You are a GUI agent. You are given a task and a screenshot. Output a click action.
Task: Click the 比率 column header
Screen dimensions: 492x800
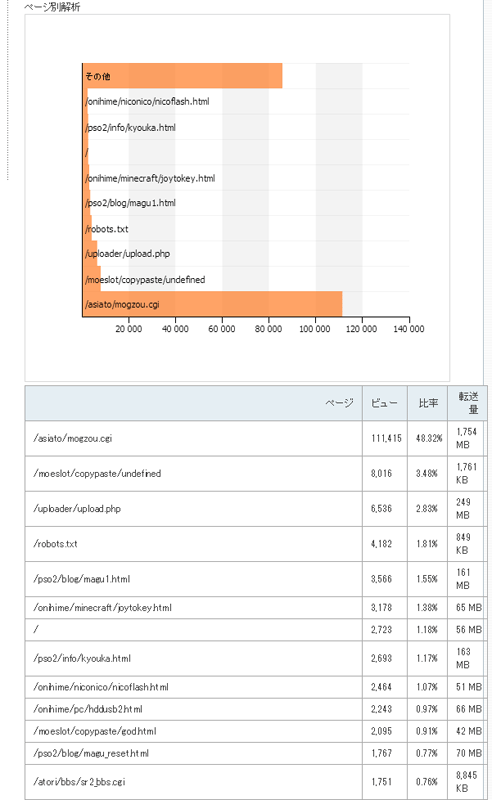click(x=428, y=403)
